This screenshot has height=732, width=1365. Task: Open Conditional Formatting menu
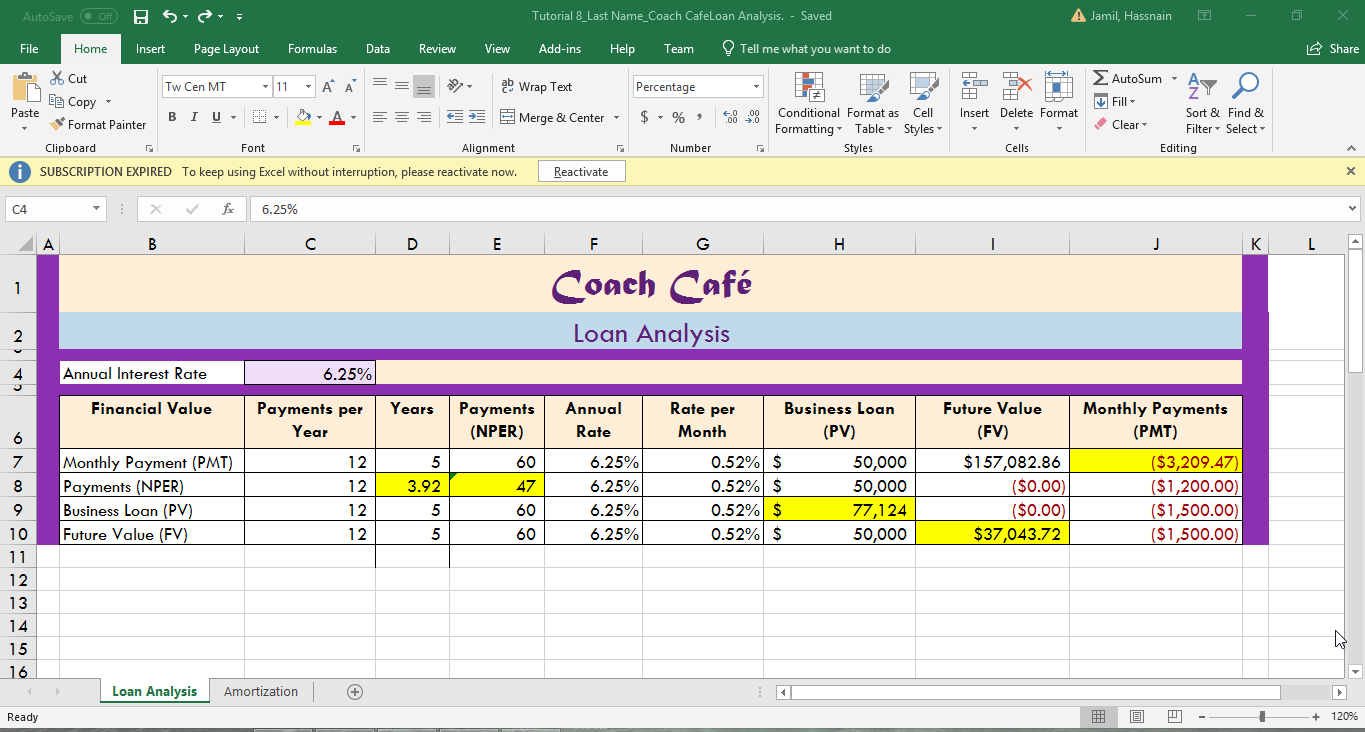coord(808,105)
